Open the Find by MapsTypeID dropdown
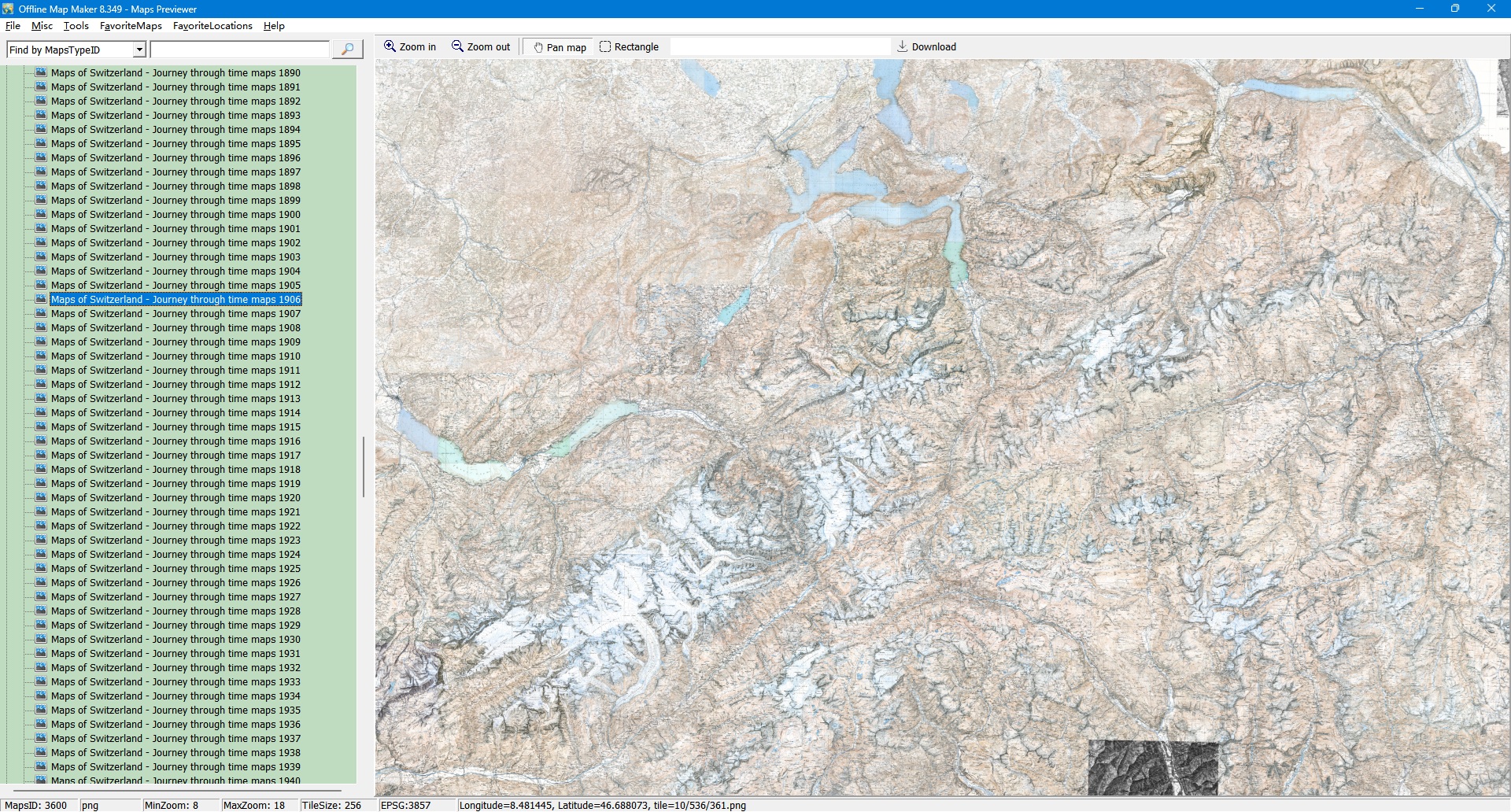The image size is (1511, 812). 139,50
